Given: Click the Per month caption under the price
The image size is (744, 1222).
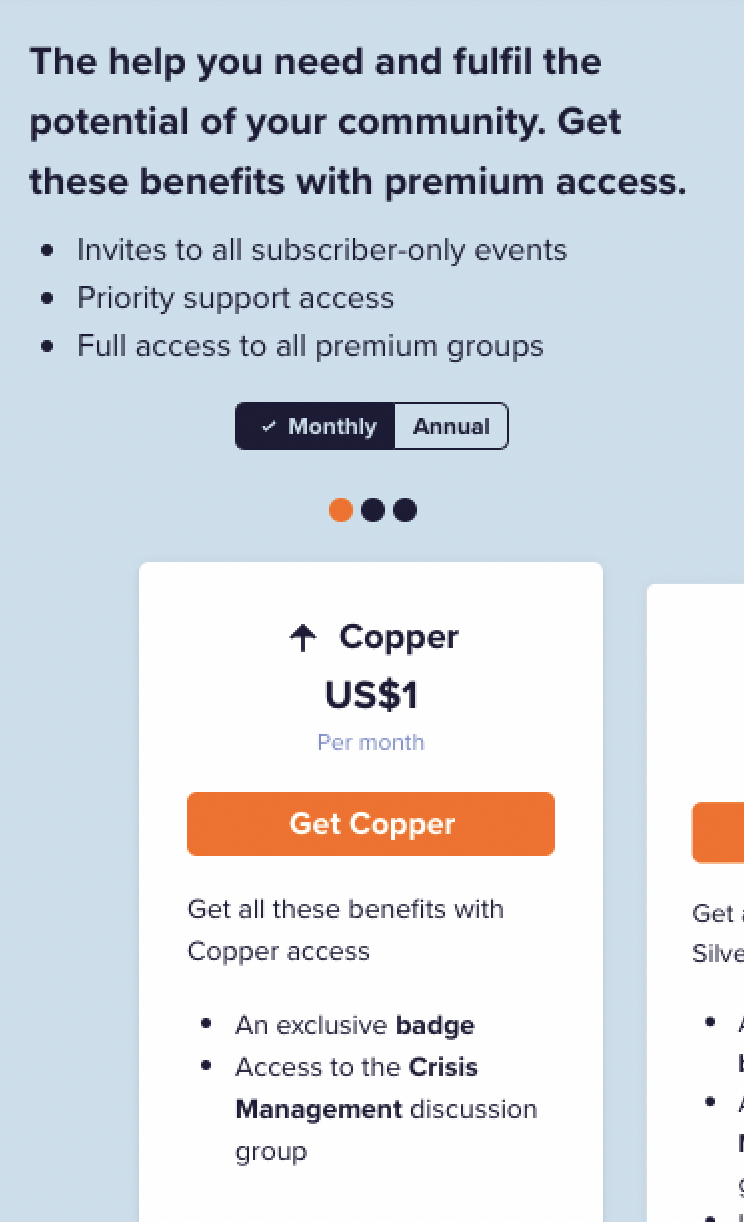Looking at the screenshot, I should [x=371, y=742].
